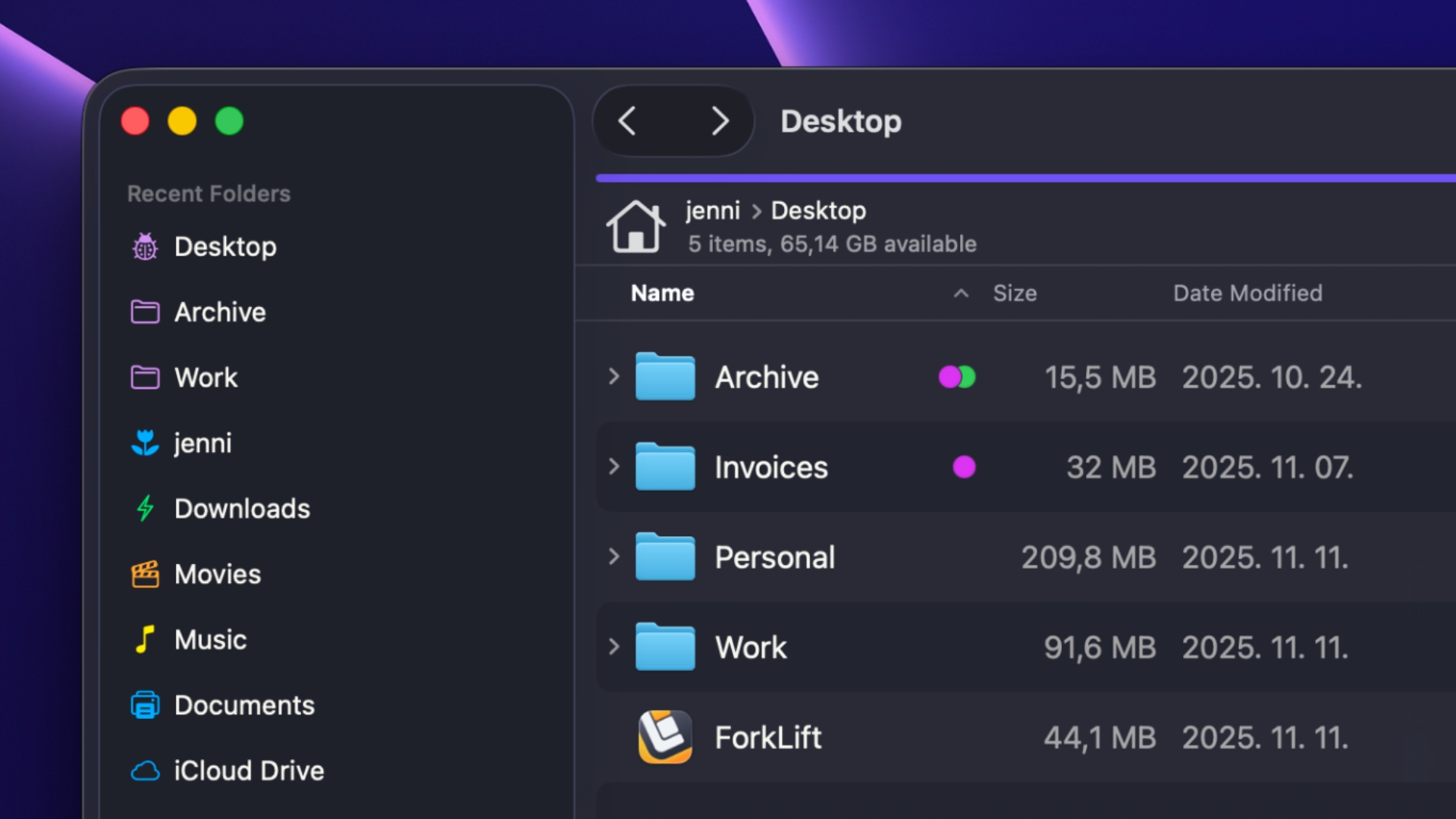Switch sorting to the Date Modified column header

pos(1248,293)
